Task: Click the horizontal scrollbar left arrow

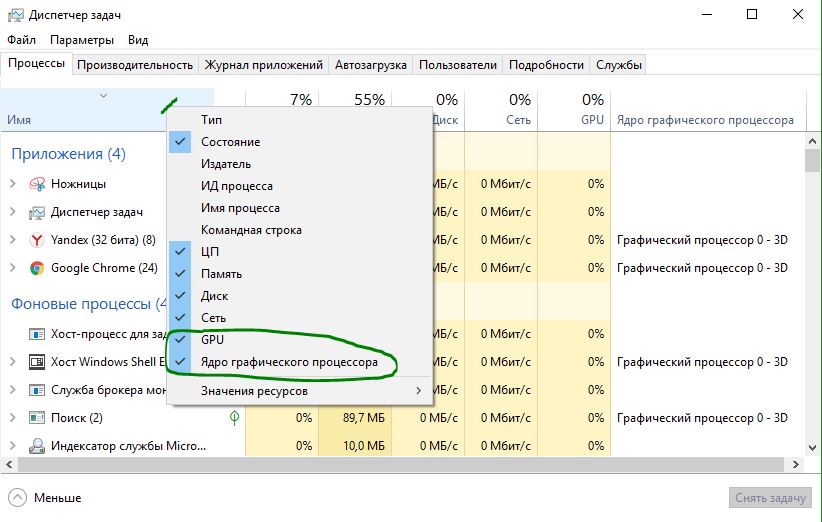Action: click(8, 464)
